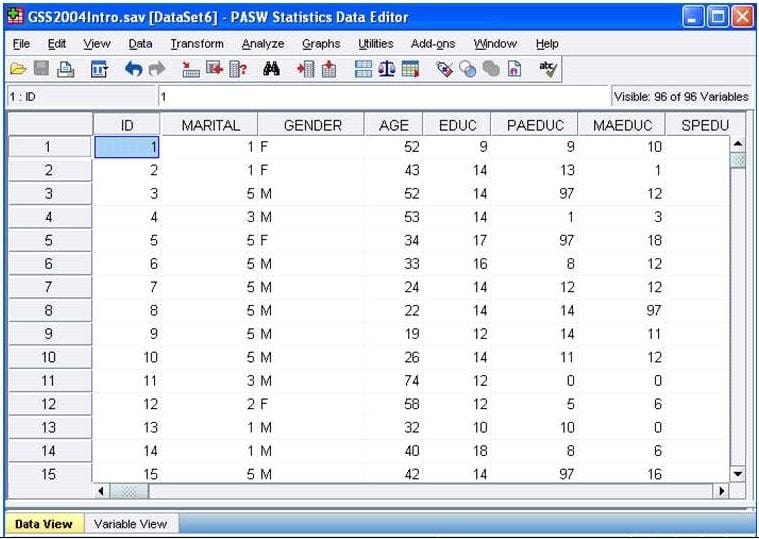Click the Insert cases icon
Viewport: 759px width, 539px height.
point(306,69)
